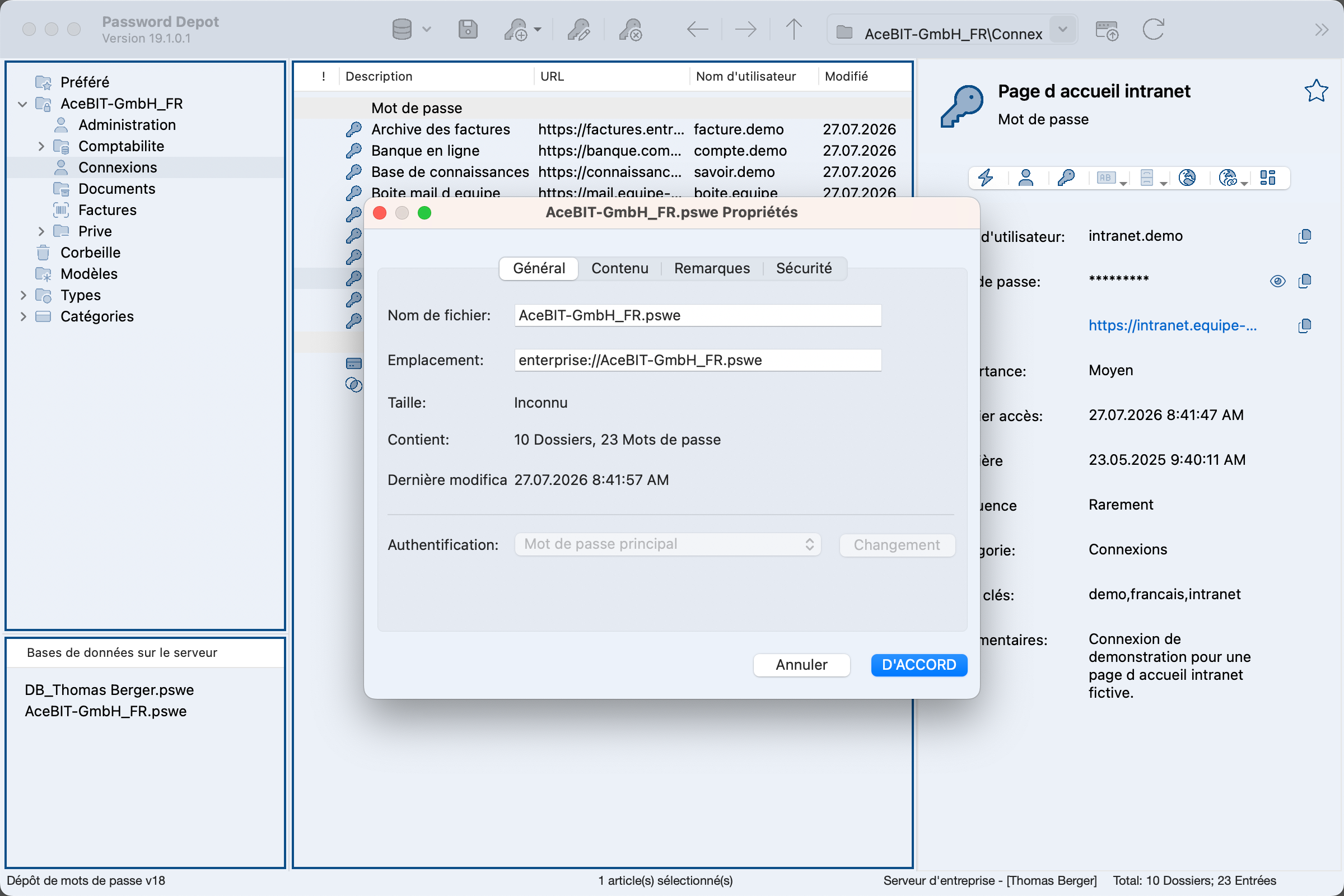Select AceBIT-GmbH_FR.pswe in server databases list
The height and width of the screenshot is (896, 1344).
106,711
